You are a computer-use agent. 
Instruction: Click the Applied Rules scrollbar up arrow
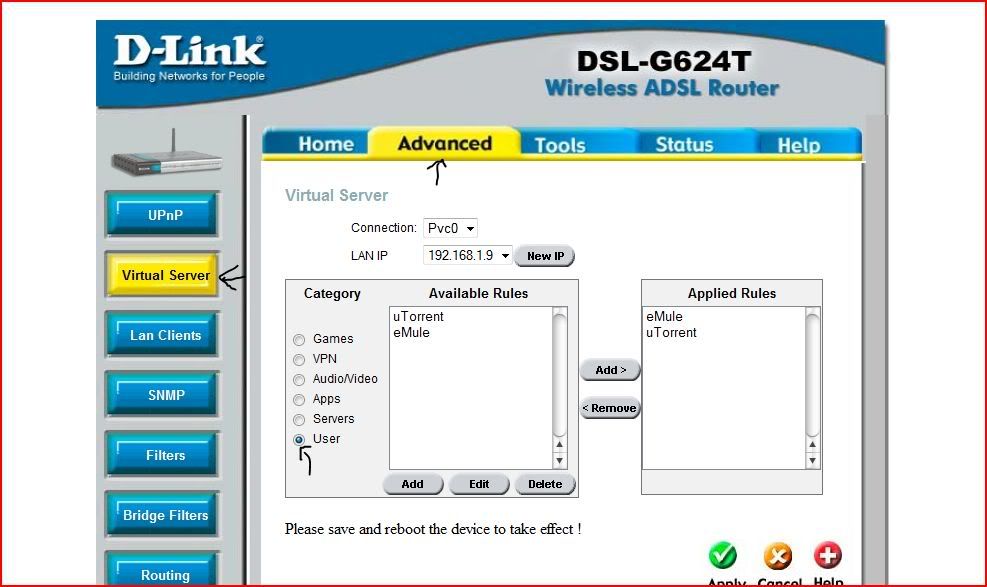click(813, 445)
